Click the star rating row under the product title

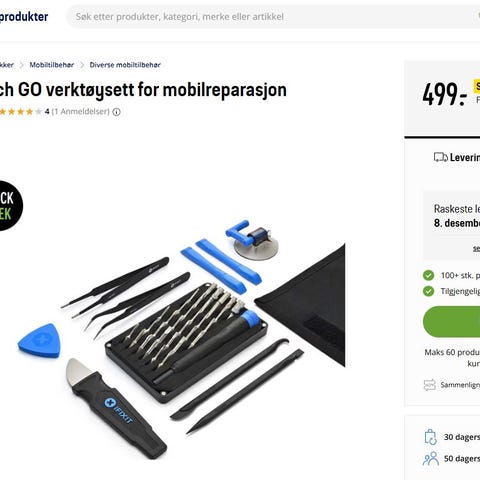[21, 112]
